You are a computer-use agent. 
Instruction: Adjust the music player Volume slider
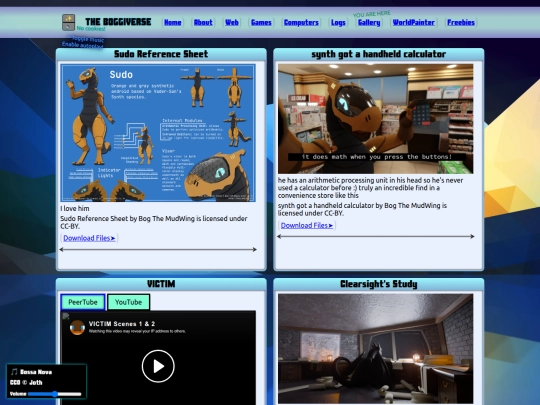[x=54, y=394]
